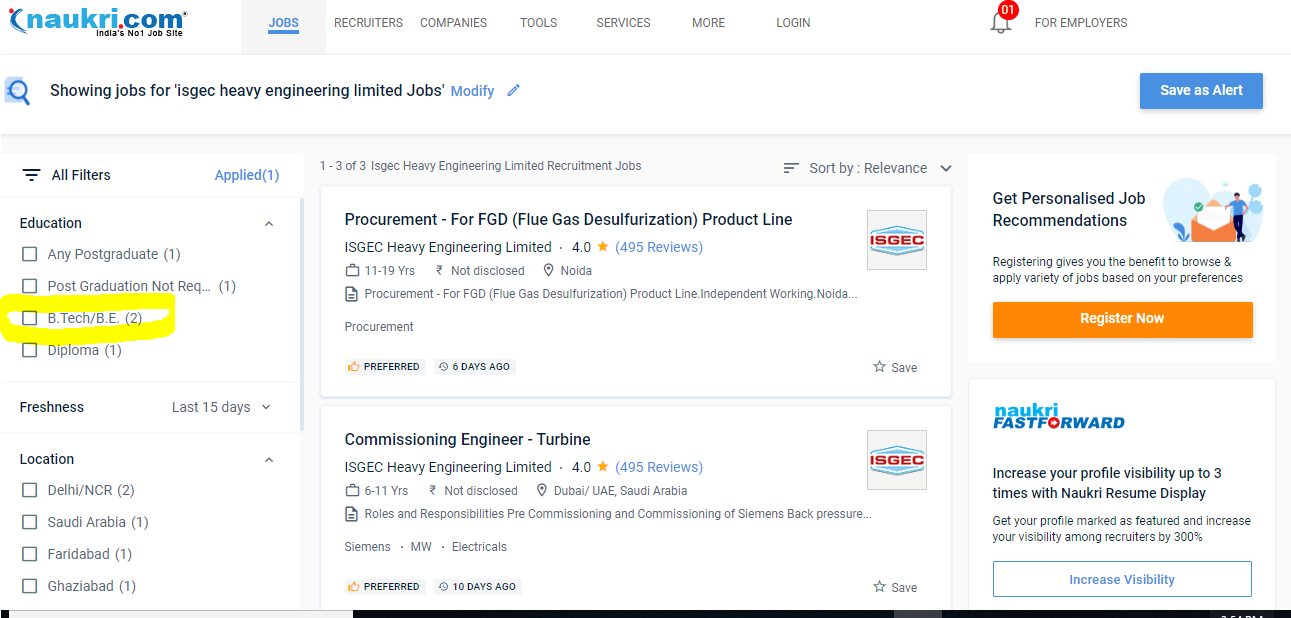Click ISGEC company name on Procurement job
Image resolution: width=1291 pixels, height=618 pixels.
[448, 247]
